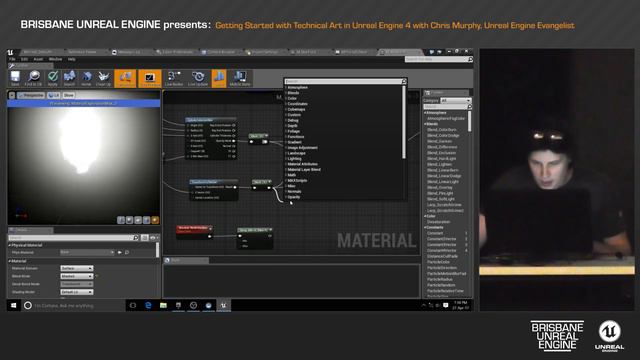Image resolution: width=640 pixels, height=360 pixels.
Task: Open Microsoft Edge from the taskbar
Action: (x=148, y=305)
